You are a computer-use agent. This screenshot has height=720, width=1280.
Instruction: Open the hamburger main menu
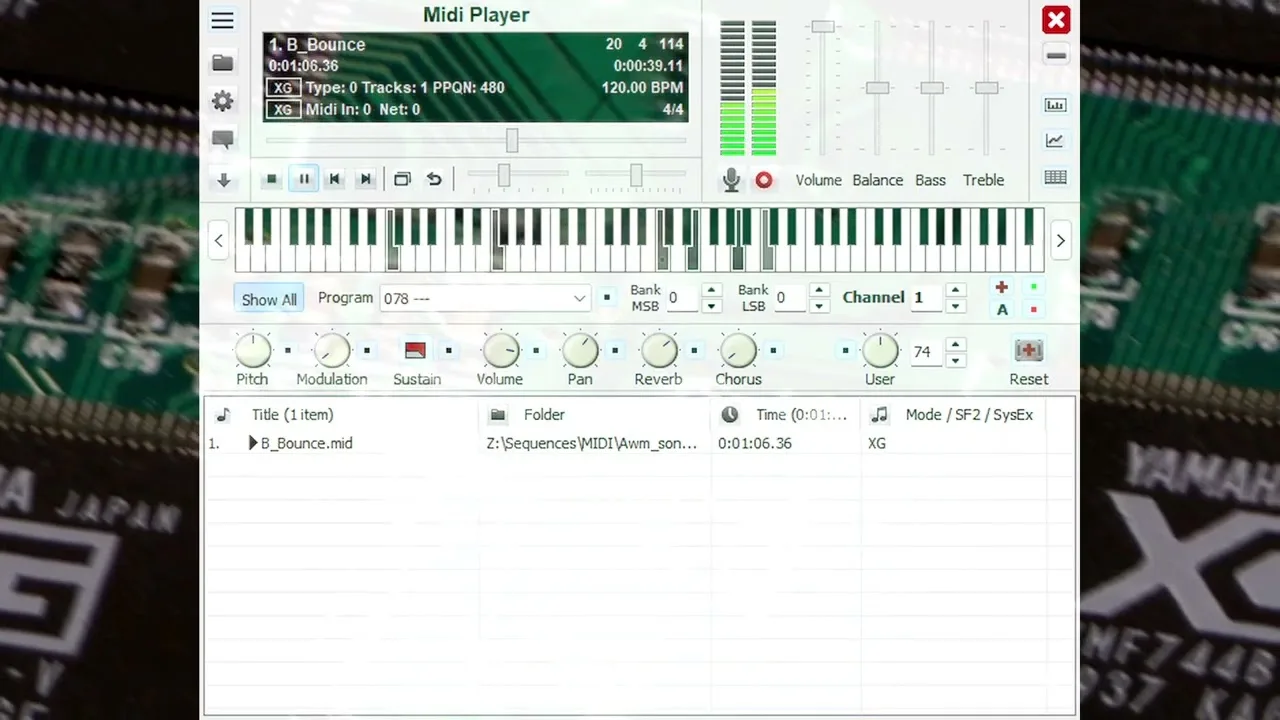pos(222,21)
